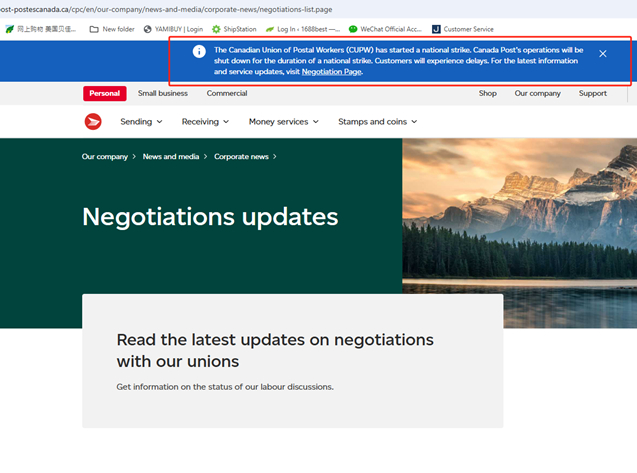Click the mountain lake hero image
Viewport: 637px width, 473px height.
click(x=520, y=233)
